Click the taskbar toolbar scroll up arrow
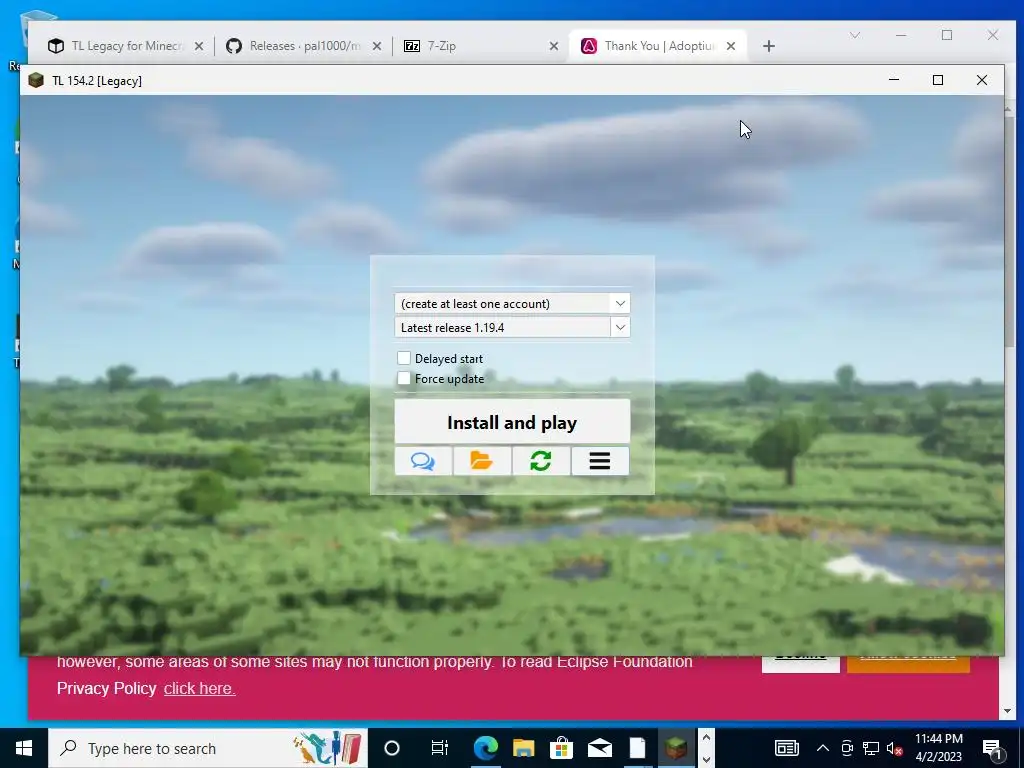The image size is (1024, 768). click(x=706, y=737)
